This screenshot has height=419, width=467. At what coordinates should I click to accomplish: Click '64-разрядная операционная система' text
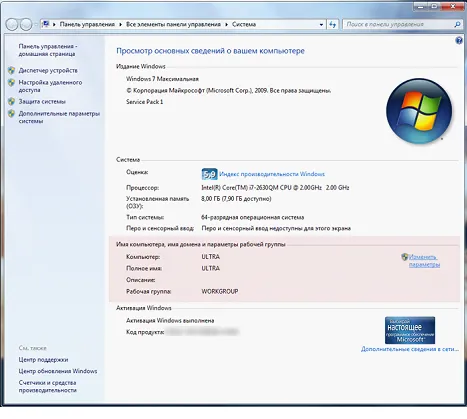(x=253, y=217)
